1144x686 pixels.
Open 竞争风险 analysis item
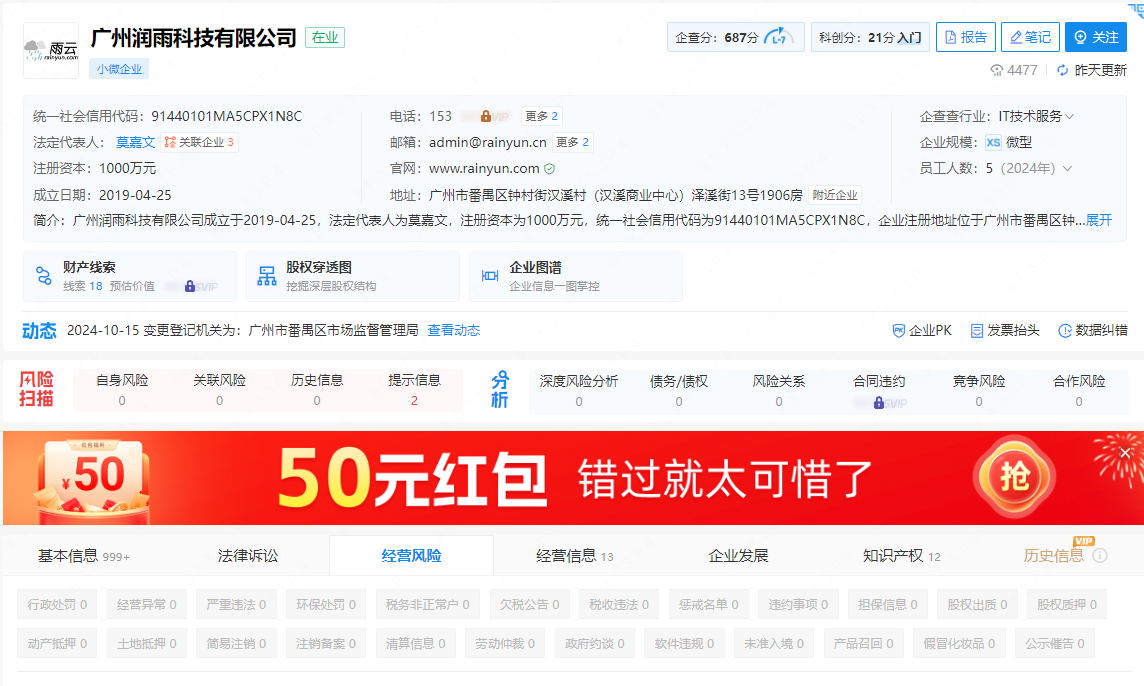978,390
